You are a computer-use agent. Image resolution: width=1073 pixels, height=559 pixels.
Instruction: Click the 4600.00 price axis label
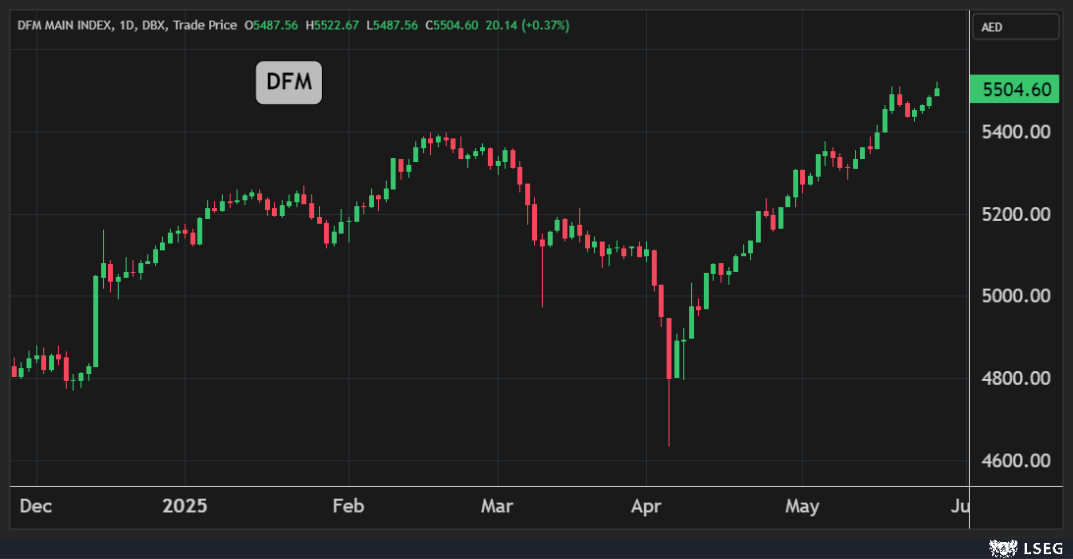pyautogui.click(x=1016, y=461)
